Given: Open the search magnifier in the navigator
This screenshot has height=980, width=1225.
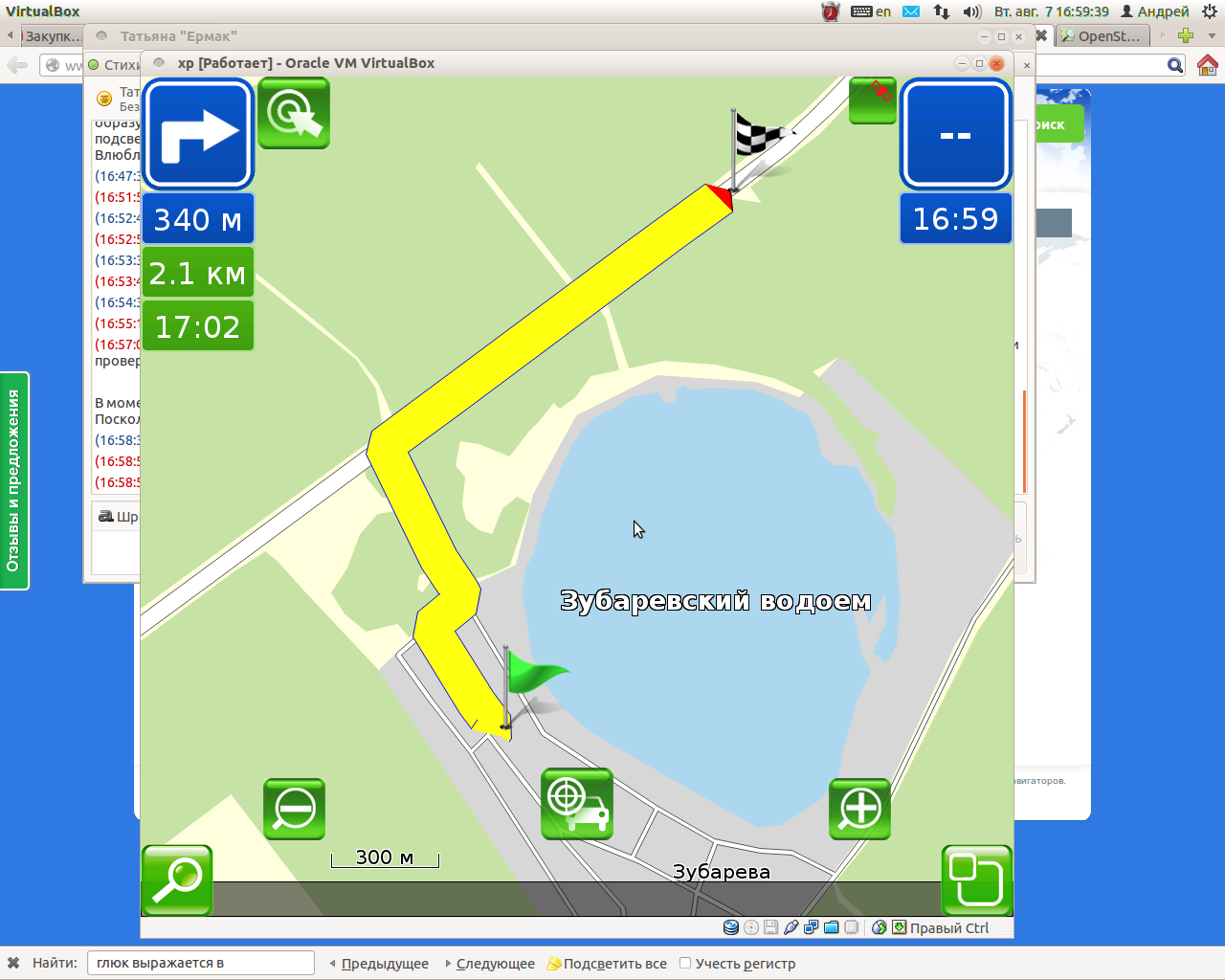Looking at the screenshot, I should (x=177, y=880).
